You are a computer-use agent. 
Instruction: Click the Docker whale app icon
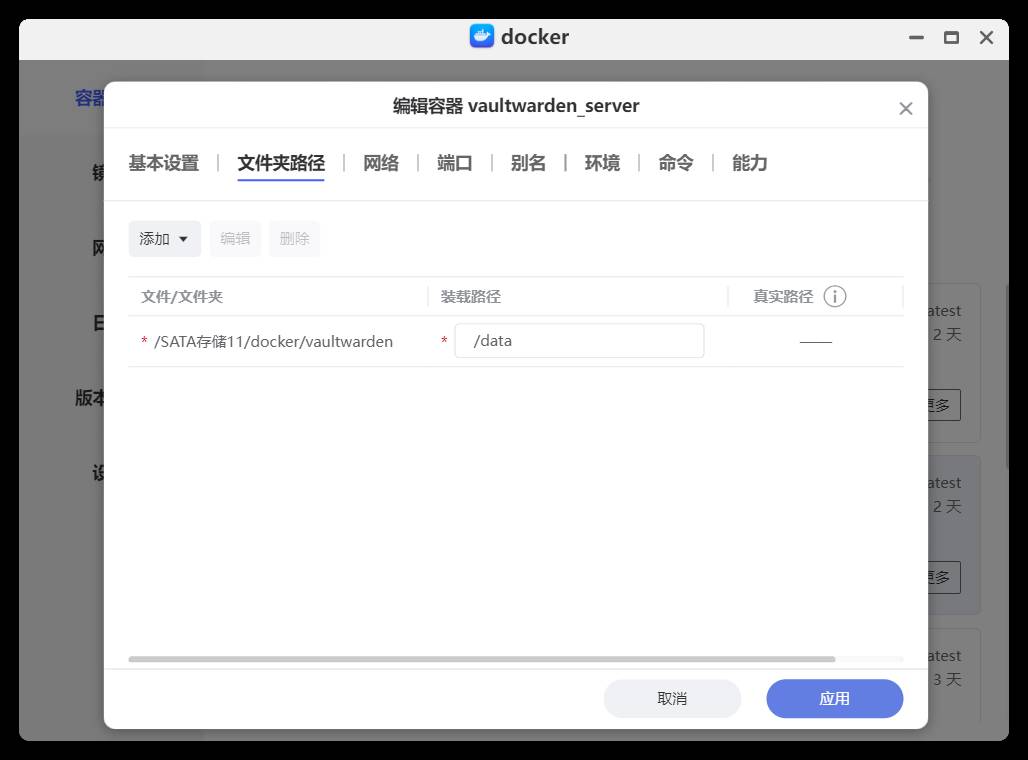click(x=482, y=36)
